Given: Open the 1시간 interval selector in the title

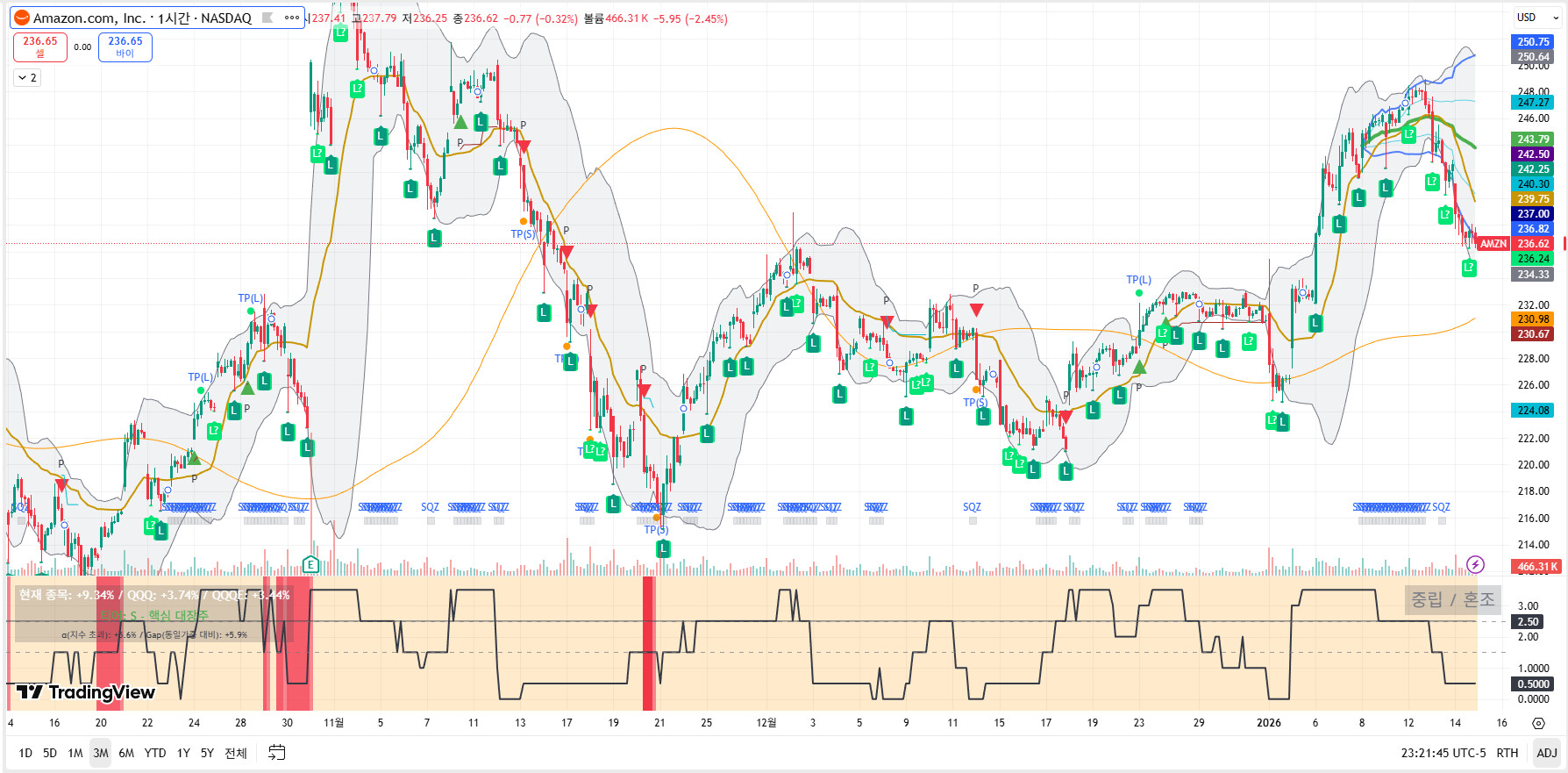Looking at the screenshot, I should point(174,18).
